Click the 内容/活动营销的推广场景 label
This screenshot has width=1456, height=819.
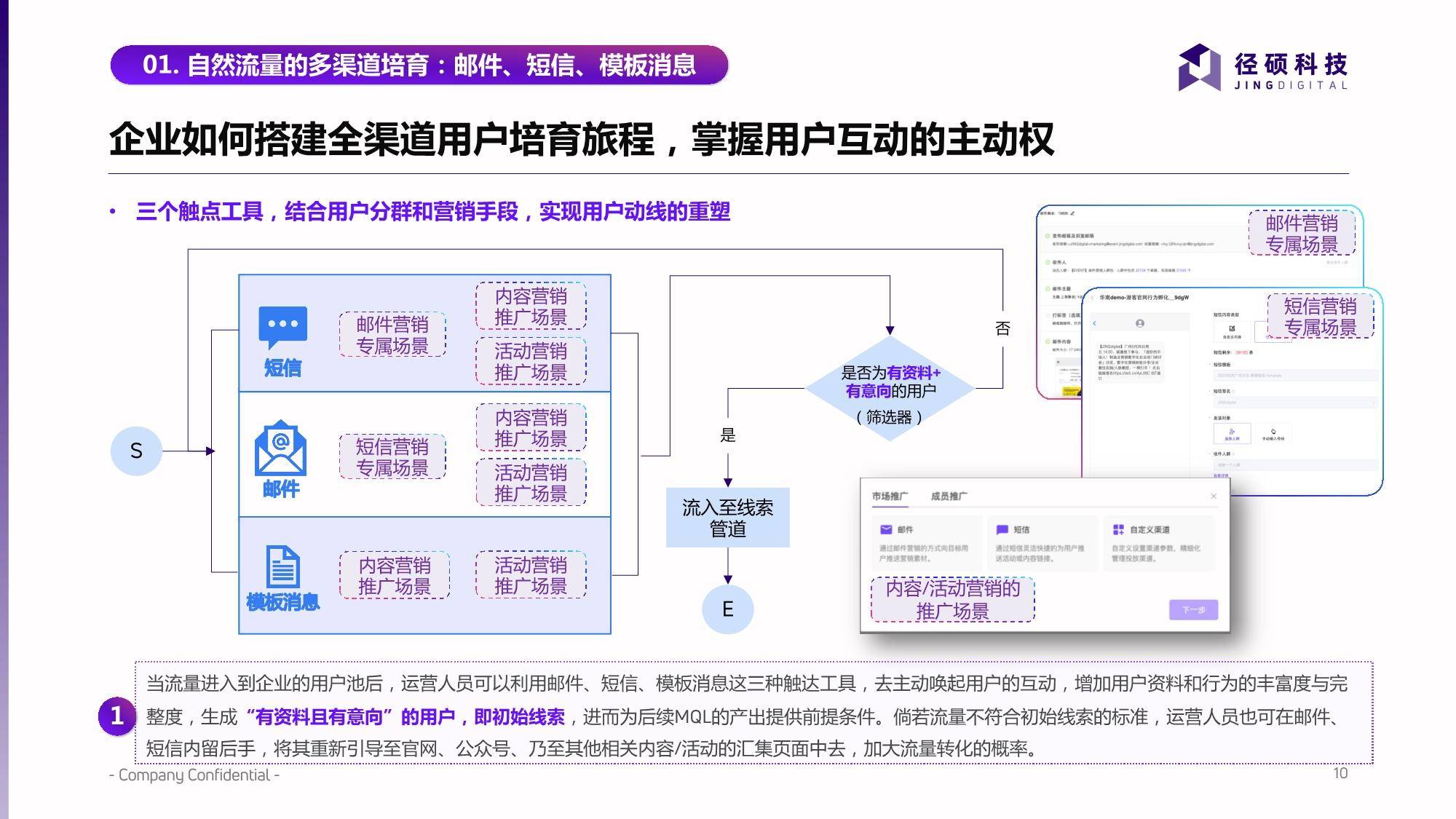click(953, 599)
